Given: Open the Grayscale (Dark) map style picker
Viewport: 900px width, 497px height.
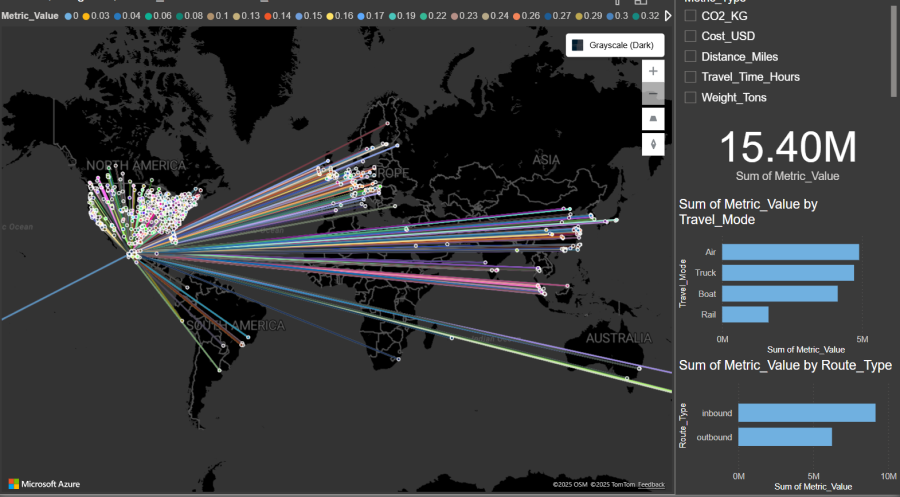Looking at the screenshot, I should pyautogui.click(x=615, y=45).
